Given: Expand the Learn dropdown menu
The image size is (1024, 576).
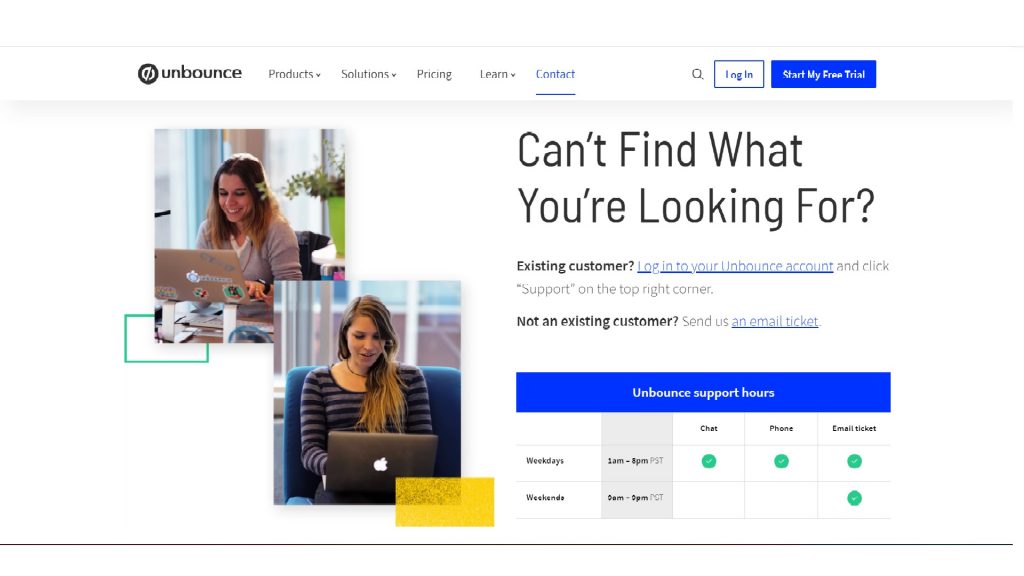Looking at the screenshot, I should pos(497,74).
